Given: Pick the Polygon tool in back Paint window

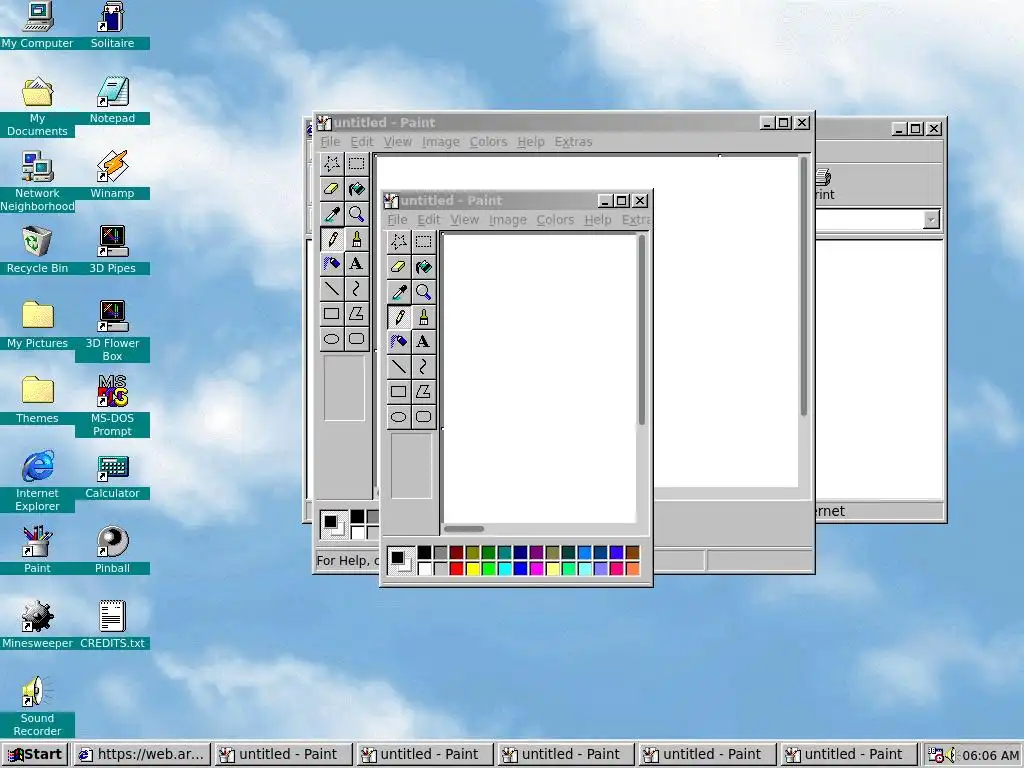Looking at the screenshot, I should (357, 314).
